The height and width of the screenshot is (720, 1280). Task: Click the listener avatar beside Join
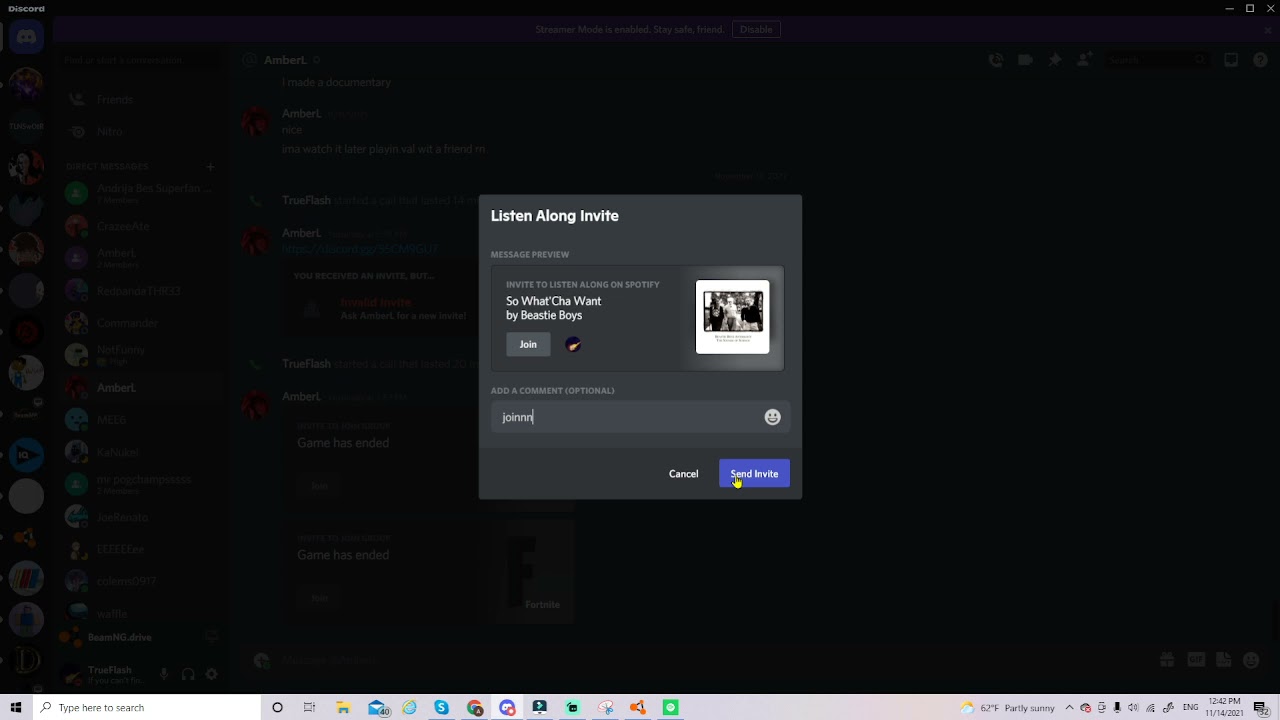tap(573, 344)
